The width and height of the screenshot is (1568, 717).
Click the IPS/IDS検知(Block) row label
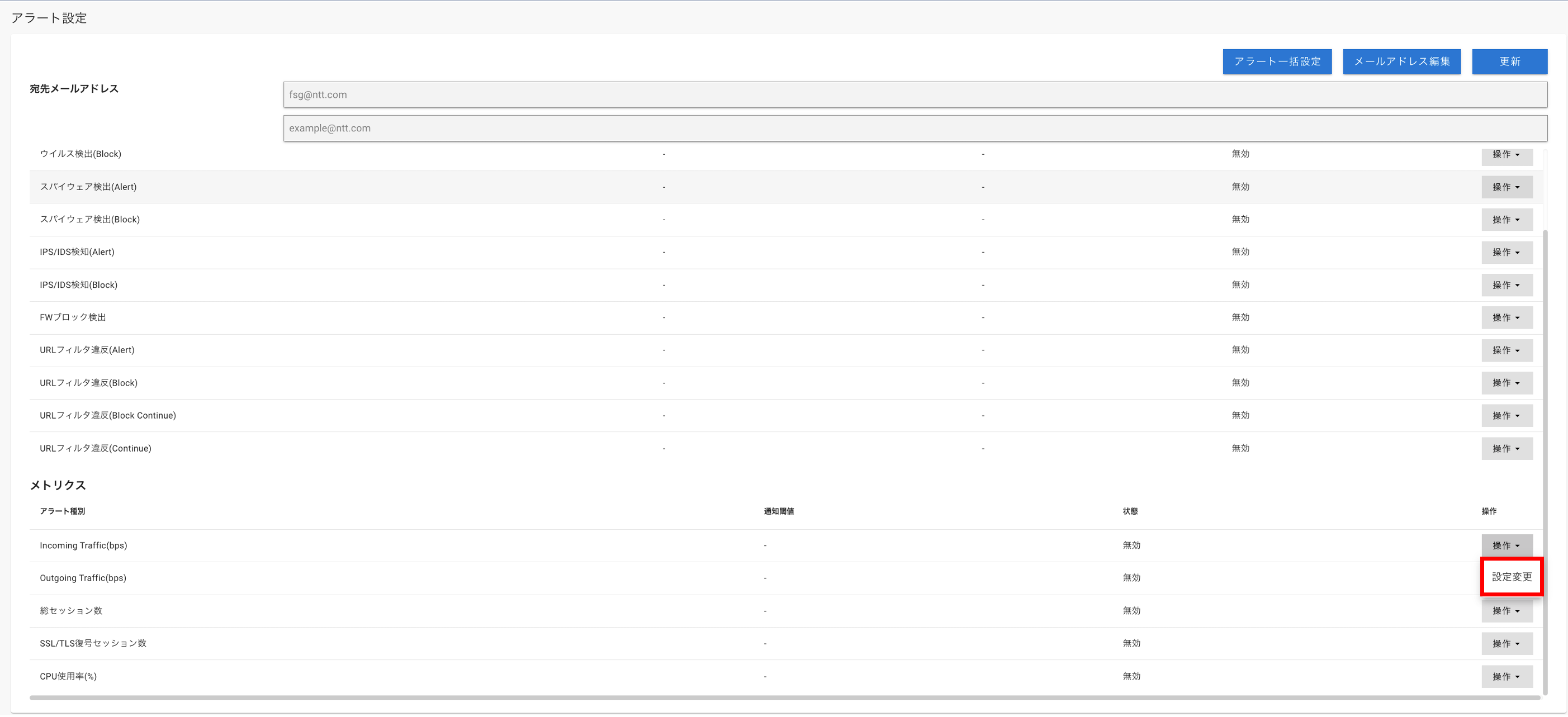click(78, 285)
